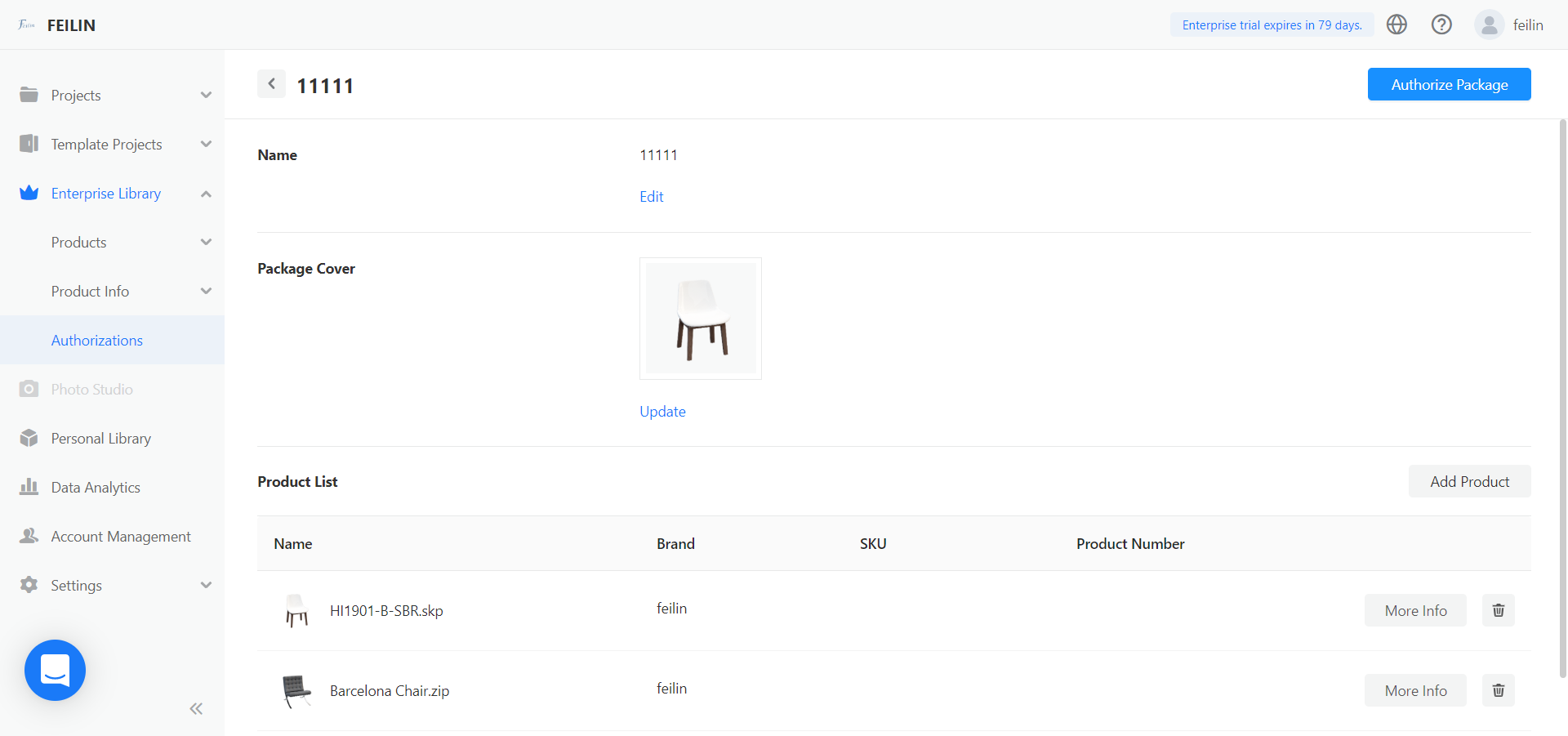Click the package cover chair thumbnail
This screenshot has width=1568, height=736.
(701, 319)
